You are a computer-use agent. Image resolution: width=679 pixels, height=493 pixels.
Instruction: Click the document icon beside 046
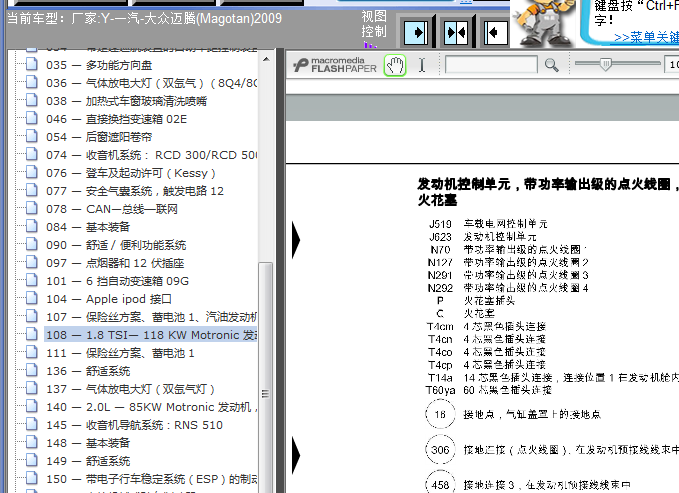[x=32, y=118]
